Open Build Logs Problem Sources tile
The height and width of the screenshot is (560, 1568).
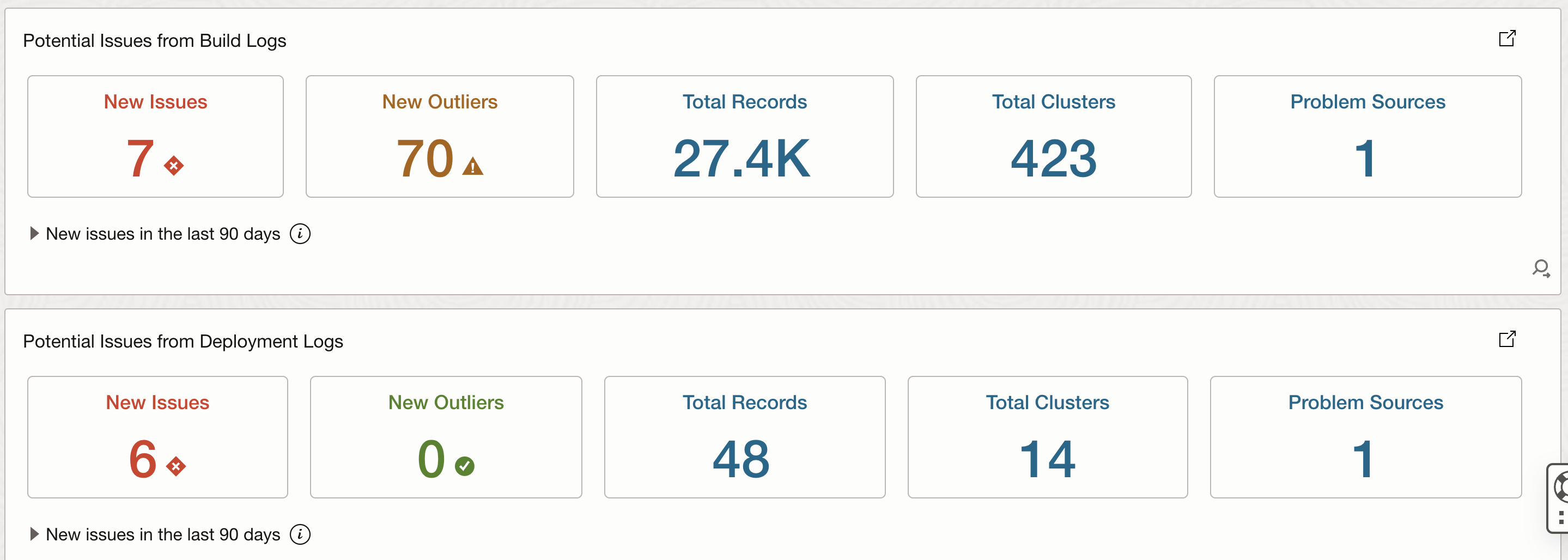(x=1367, y=136)
